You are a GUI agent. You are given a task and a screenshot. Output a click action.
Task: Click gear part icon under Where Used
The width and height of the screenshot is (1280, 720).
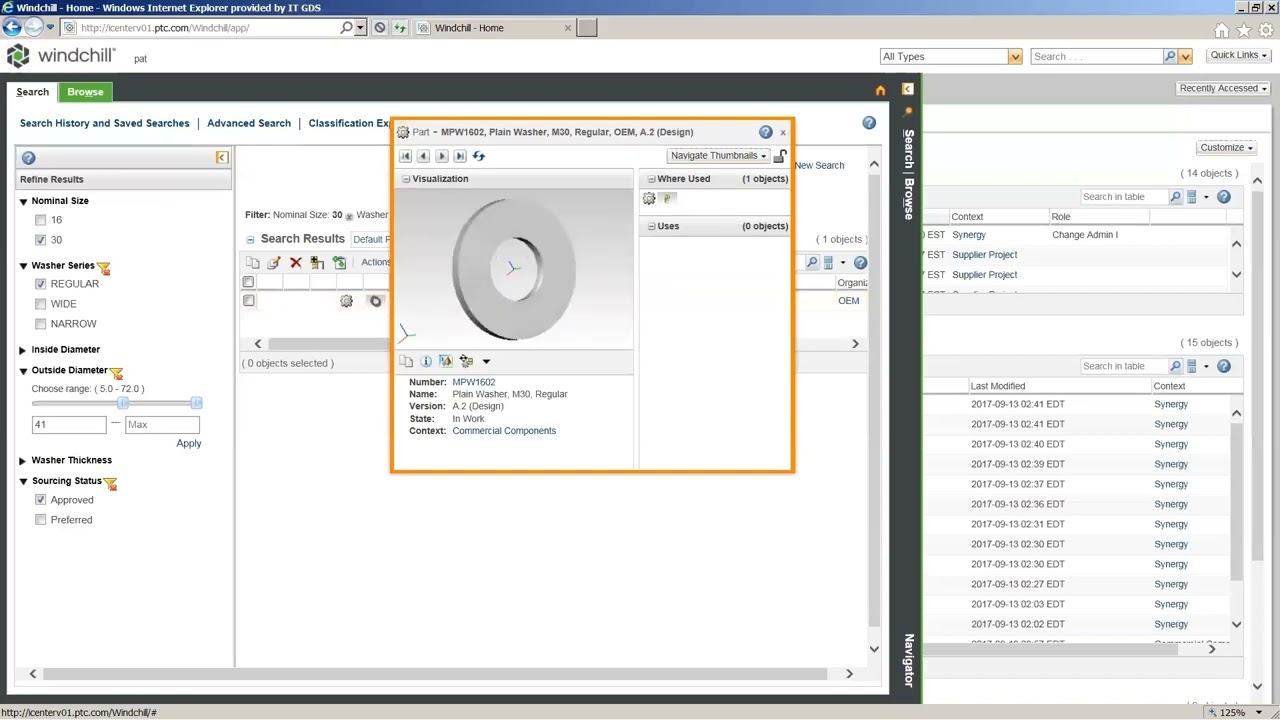(x=649, y=199)
